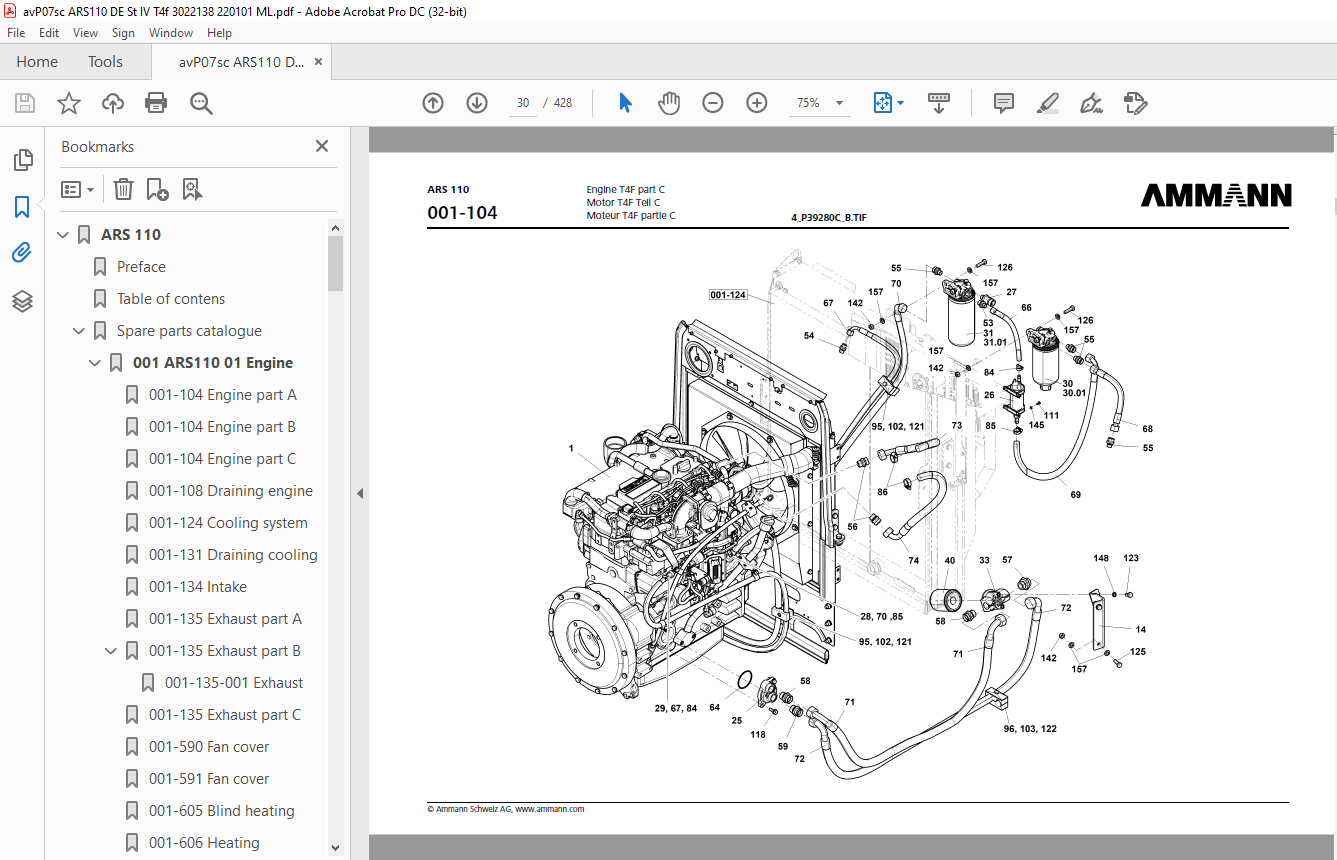Select 001-104 Engine part C bookmark

pyautogui.click(x=222, y=459)
